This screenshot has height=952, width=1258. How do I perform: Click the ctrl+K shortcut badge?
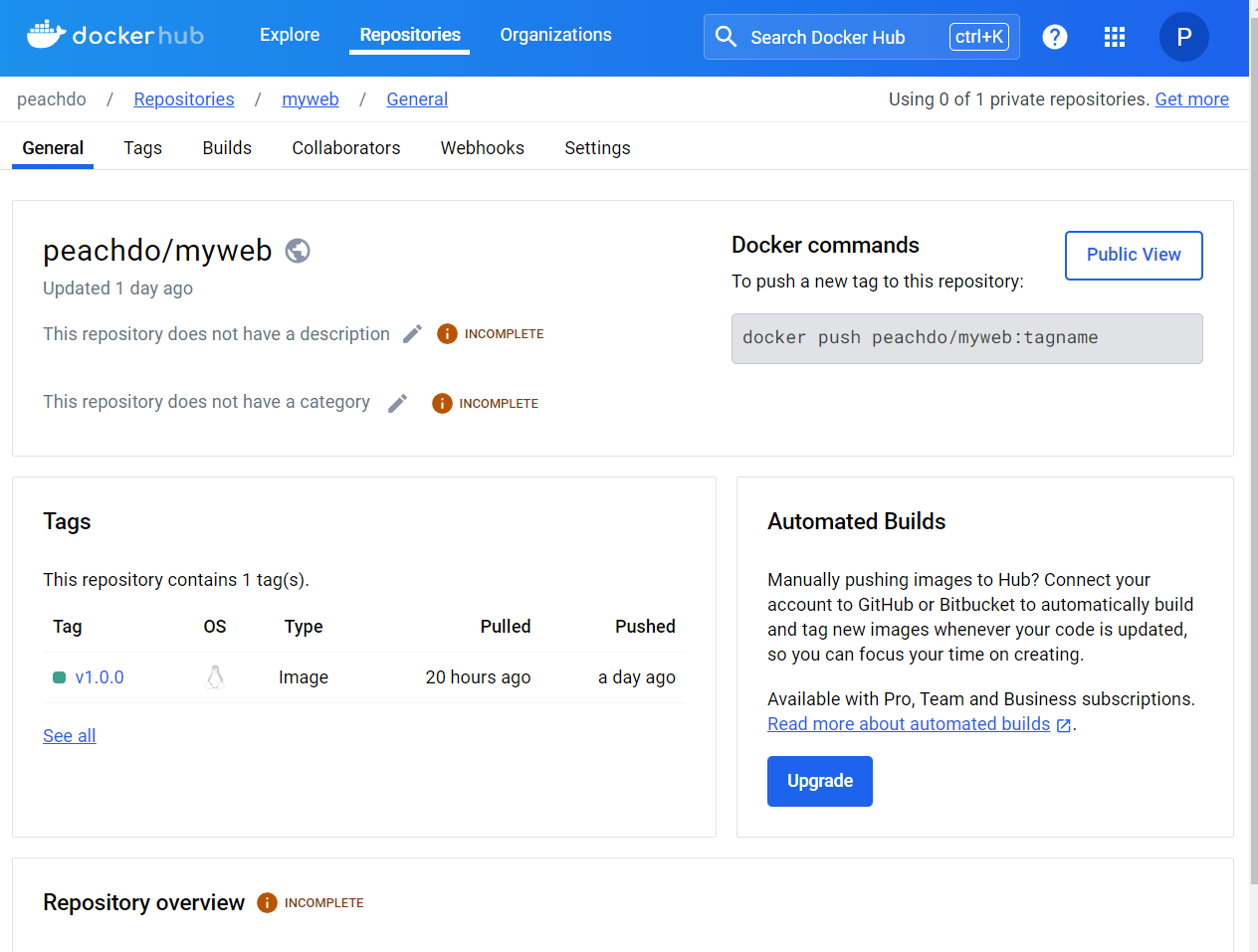coord(979,37)
